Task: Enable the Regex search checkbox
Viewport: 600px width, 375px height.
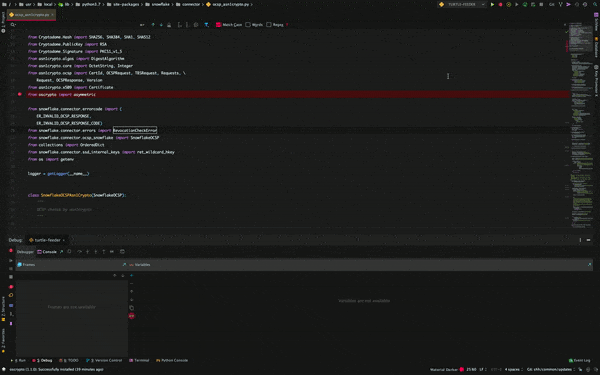Action: click(x=269, y=24)
